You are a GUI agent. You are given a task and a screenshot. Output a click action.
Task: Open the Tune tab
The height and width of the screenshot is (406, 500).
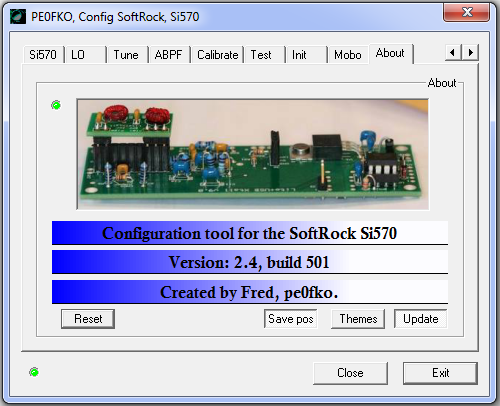tap(128, 55)
